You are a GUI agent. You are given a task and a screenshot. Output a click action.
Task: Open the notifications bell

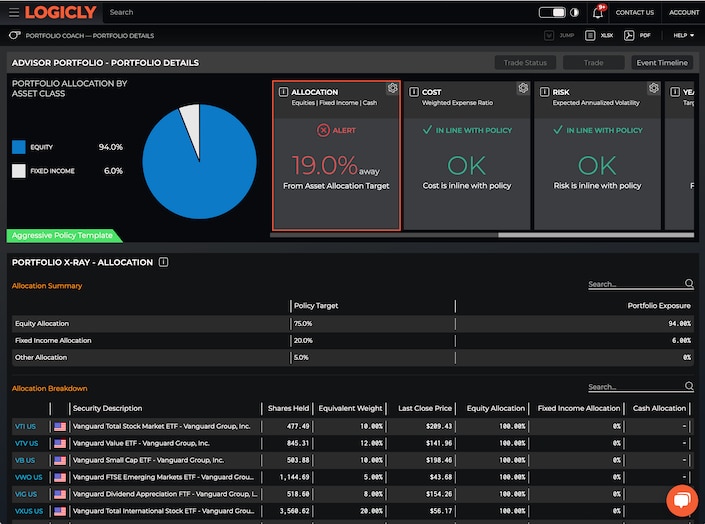[598, 12]
